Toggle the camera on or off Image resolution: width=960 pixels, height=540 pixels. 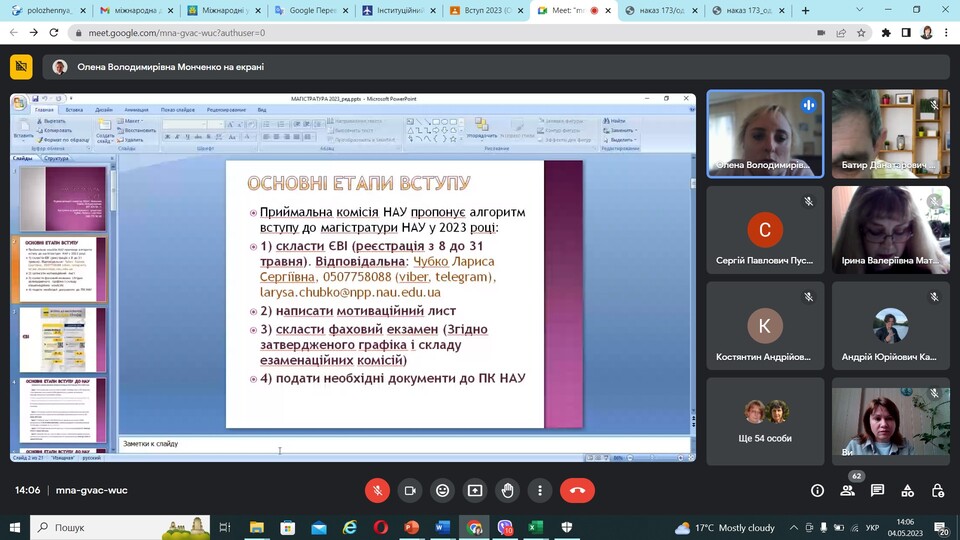tap(409, 490)
